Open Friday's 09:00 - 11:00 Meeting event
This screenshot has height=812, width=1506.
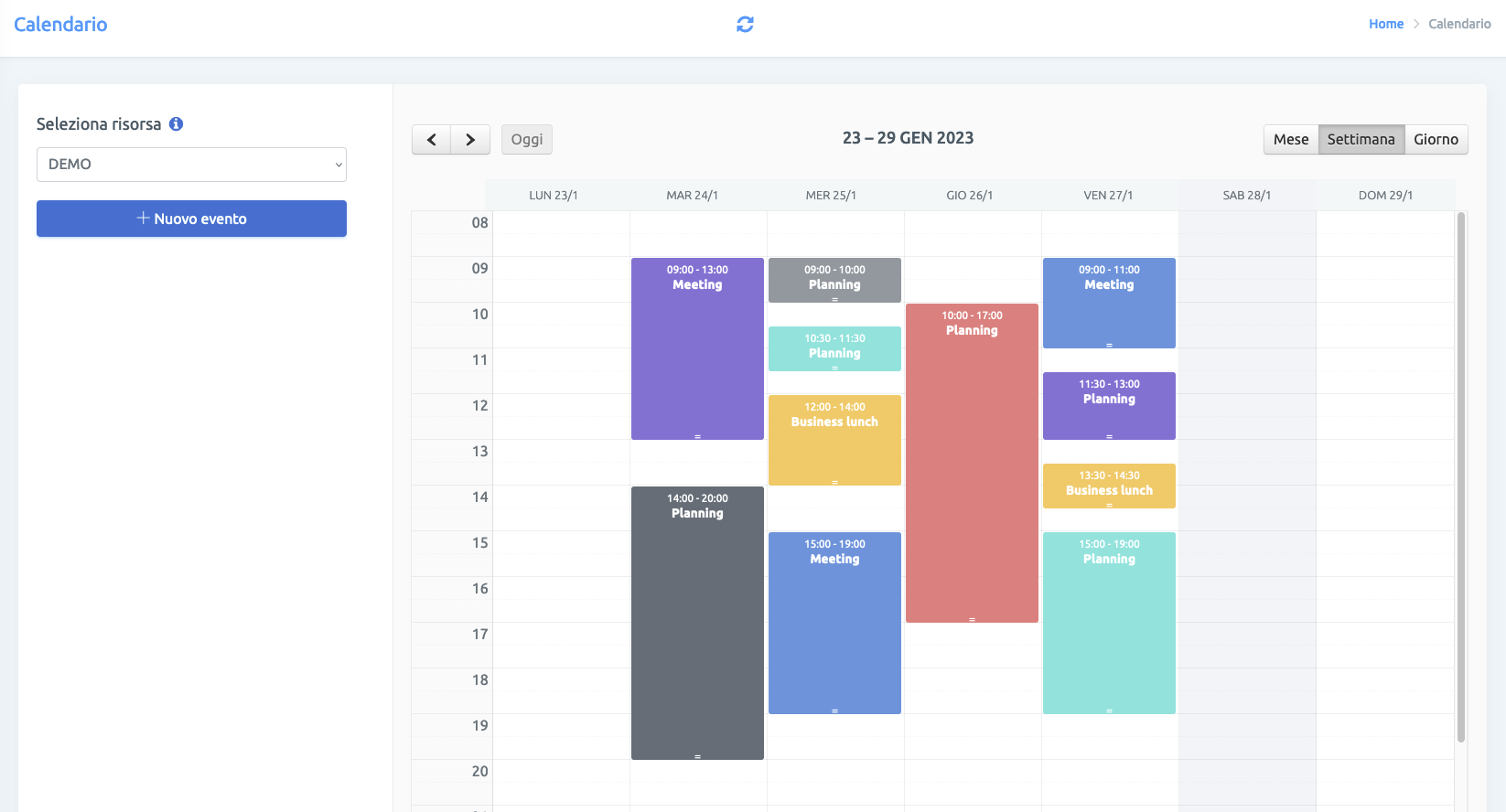1109,303
